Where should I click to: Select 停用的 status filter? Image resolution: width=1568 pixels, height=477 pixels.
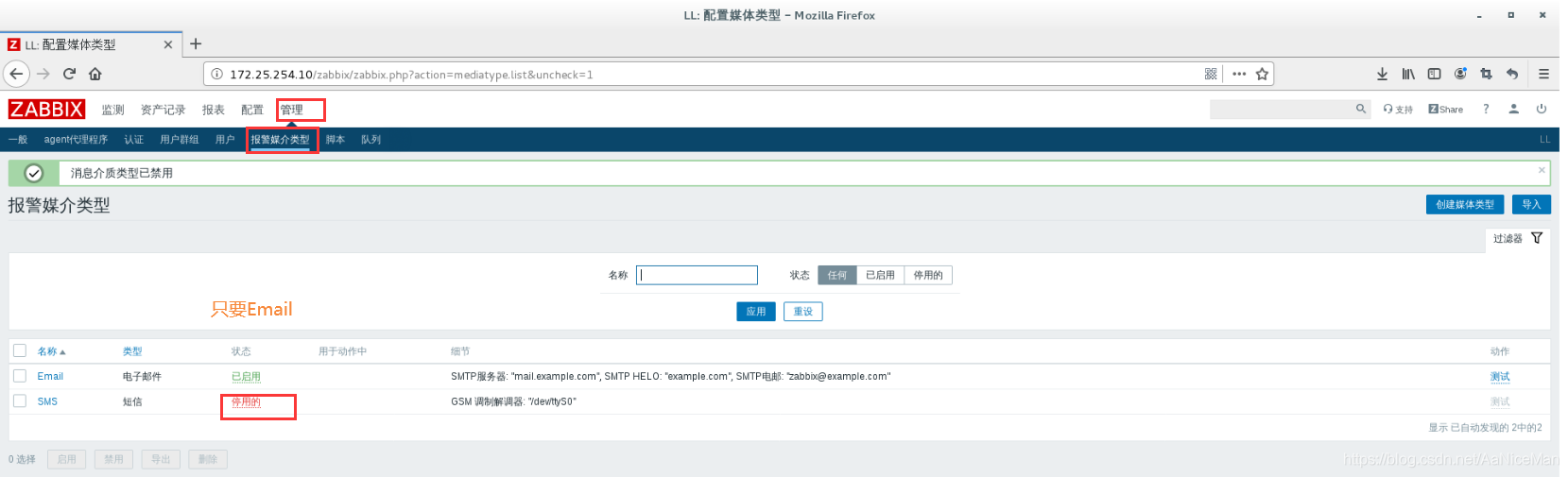click(x=928, y=275)
